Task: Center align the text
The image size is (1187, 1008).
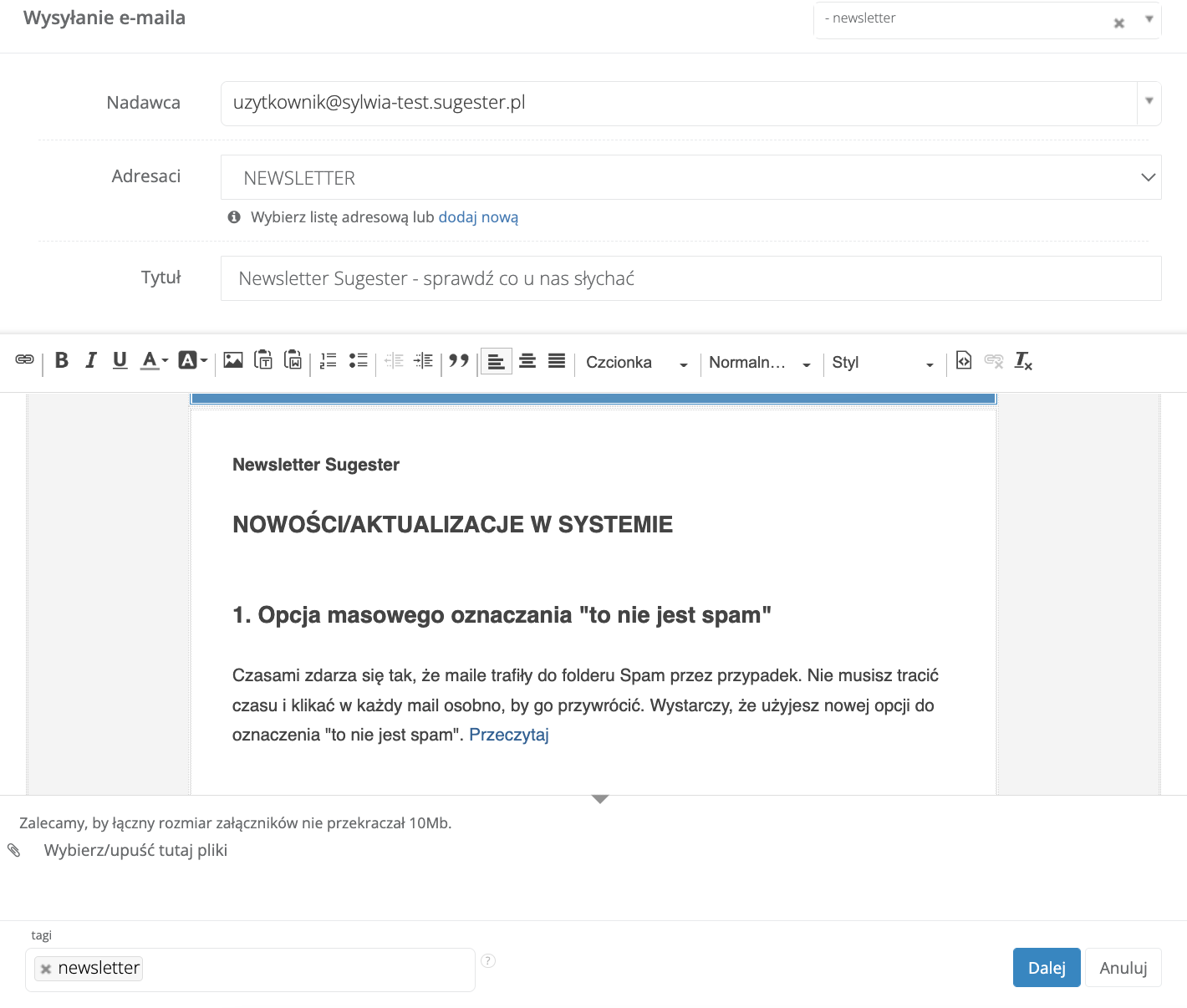Action: [x=527, y=361]
